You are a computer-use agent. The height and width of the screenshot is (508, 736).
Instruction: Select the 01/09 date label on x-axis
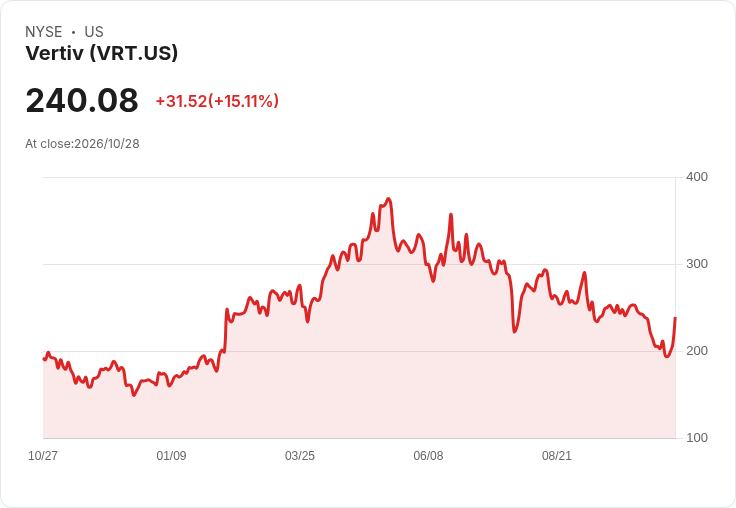(x=171, y=455)
